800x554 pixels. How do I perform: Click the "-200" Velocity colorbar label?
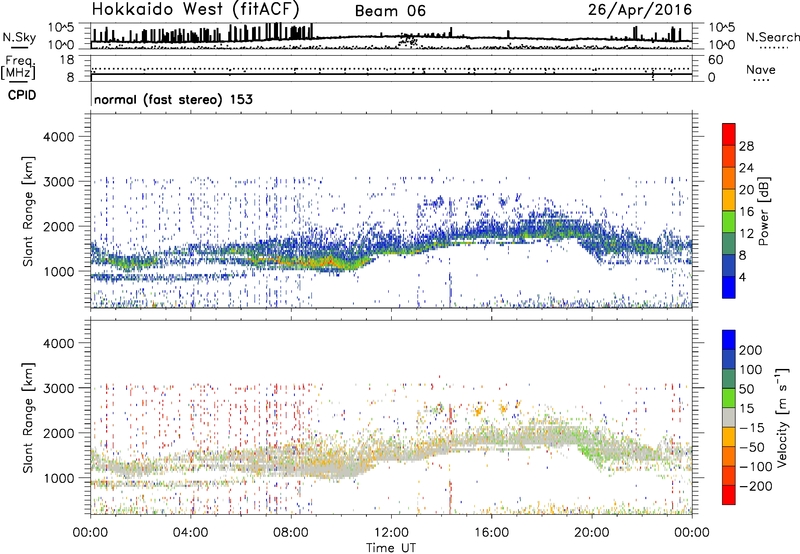point(756,486)
